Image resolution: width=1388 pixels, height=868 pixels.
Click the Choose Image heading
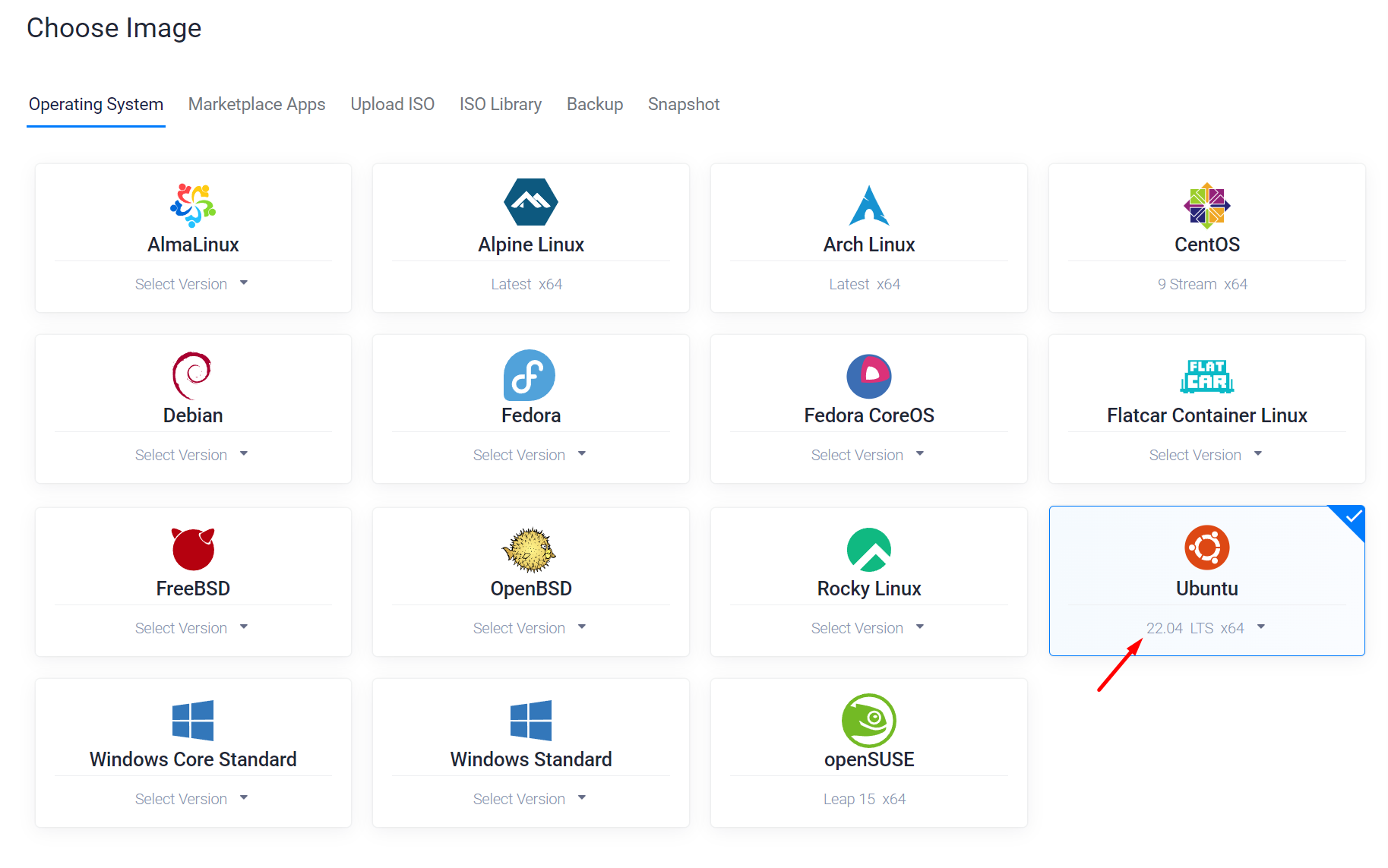pos(114,28)
